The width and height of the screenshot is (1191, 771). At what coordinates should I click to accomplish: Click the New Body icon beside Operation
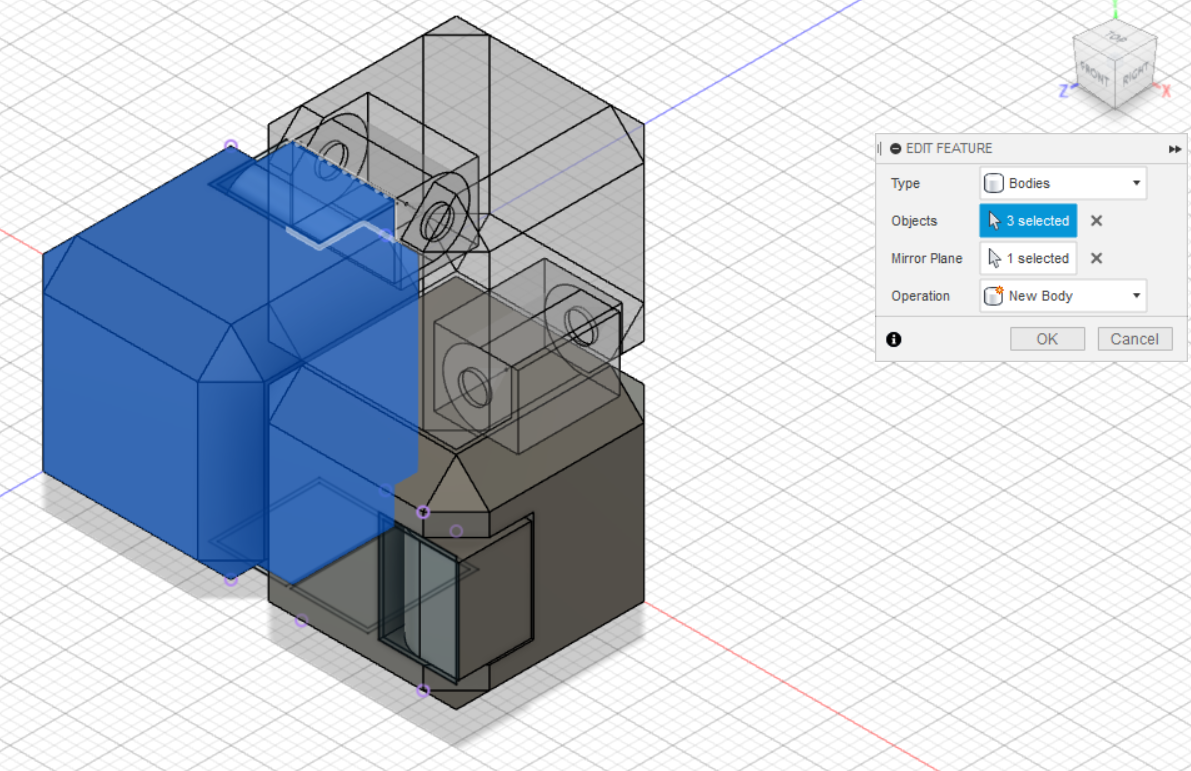tap(994, 295)
